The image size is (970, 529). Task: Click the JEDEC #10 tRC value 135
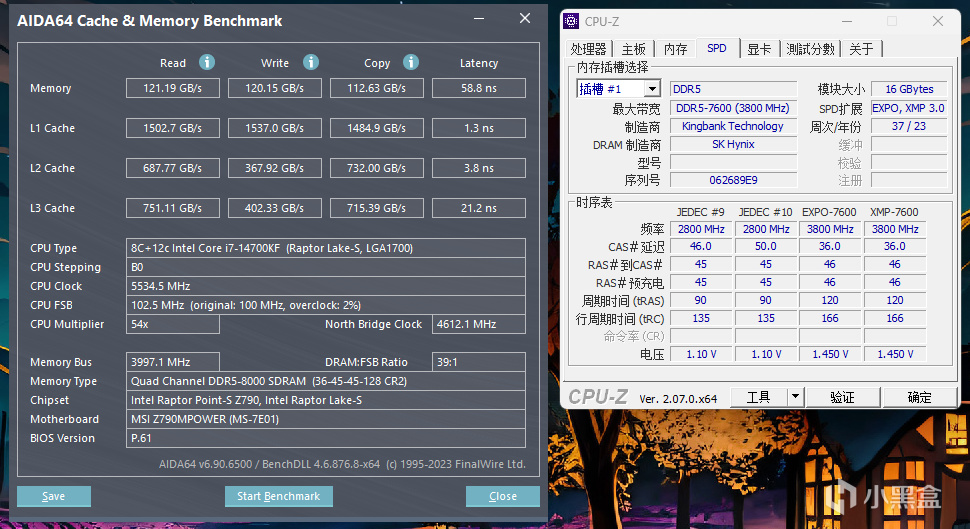[x=766, y=318]
